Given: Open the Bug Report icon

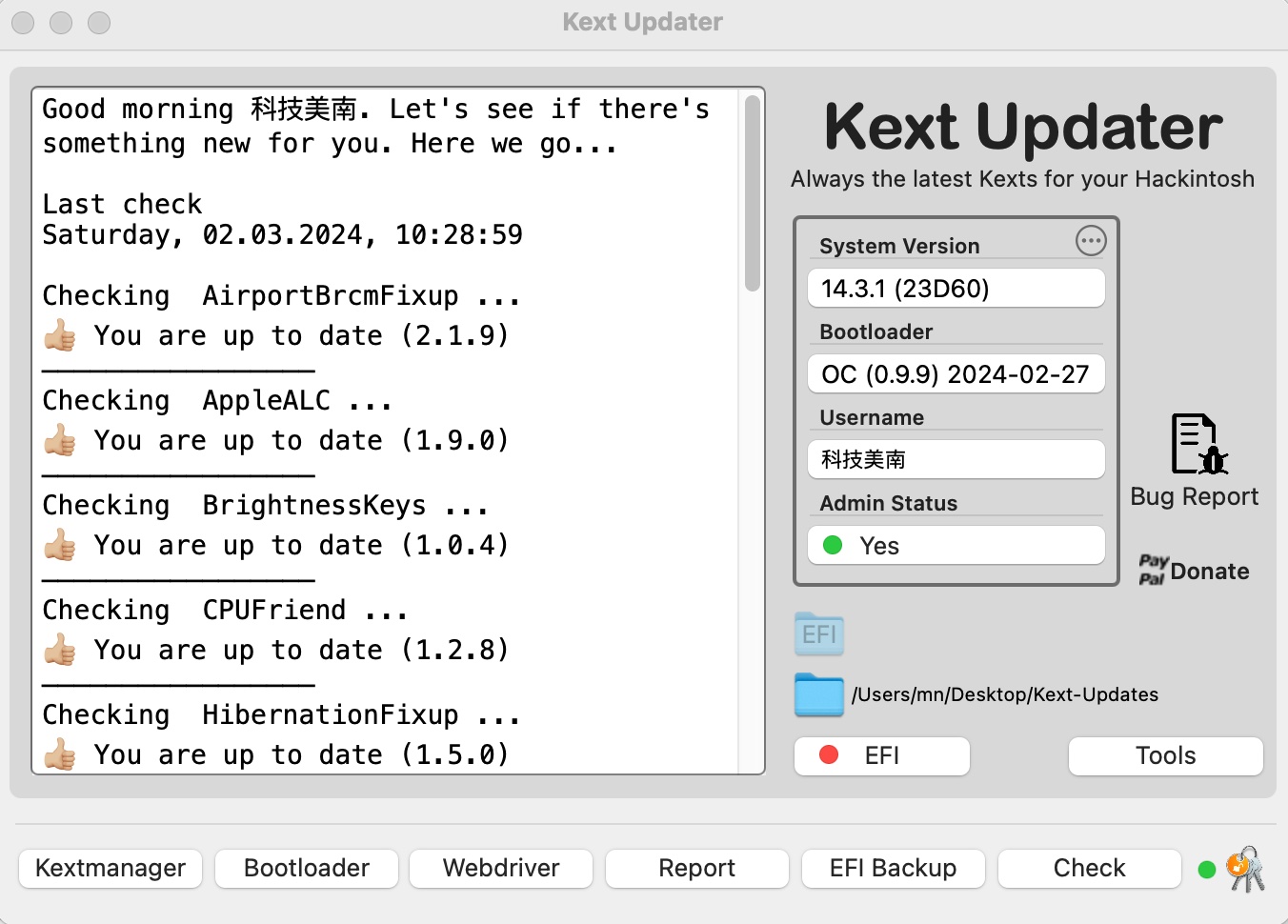Looking at the screenshot, I should pos(1198,444).
